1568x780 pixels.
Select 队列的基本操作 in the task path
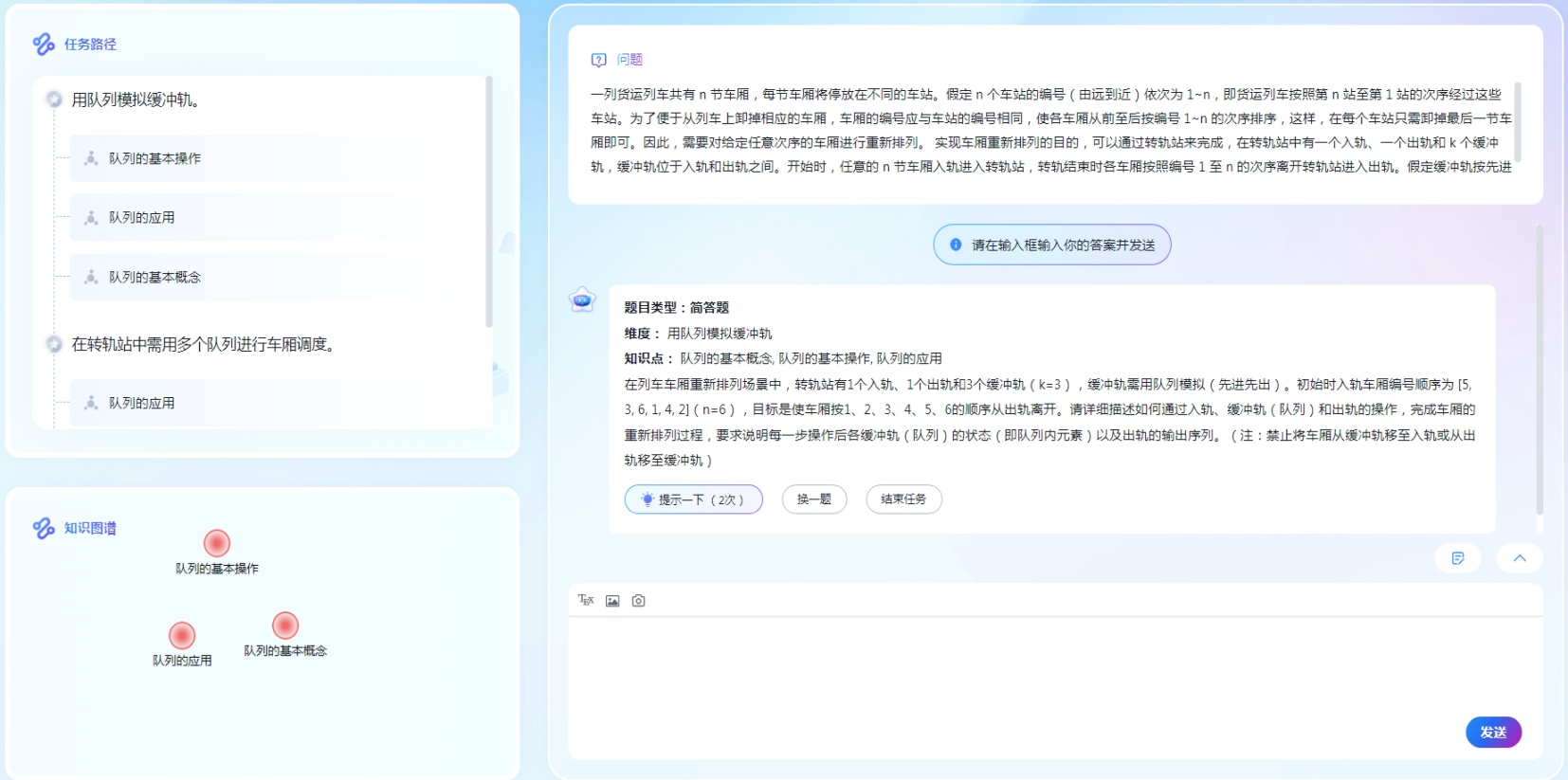click(x=155, y=158)
